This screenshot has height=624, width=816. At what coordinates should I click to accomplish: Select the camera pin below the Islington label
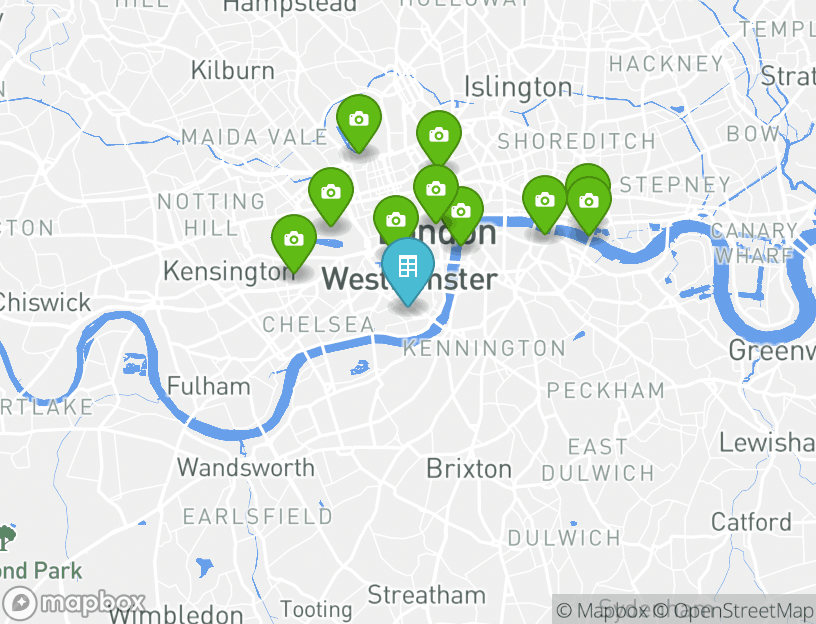tap(439, 136)
